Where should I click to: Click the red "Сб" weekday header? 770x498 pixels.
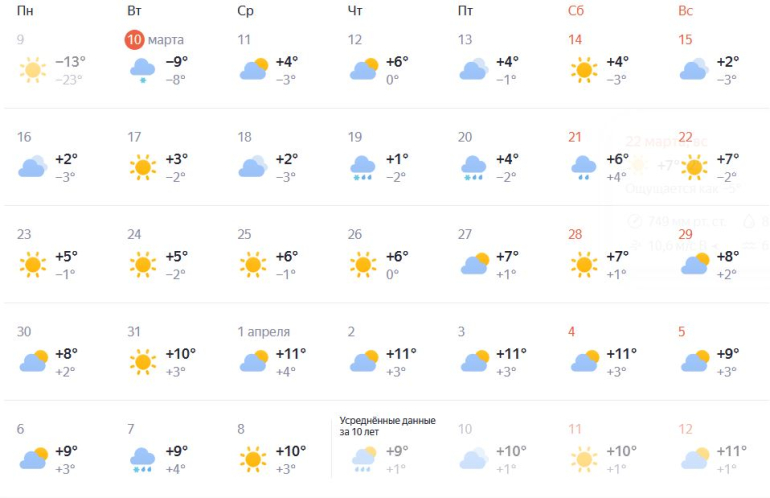pyautogui.click(x=575, y=11)
